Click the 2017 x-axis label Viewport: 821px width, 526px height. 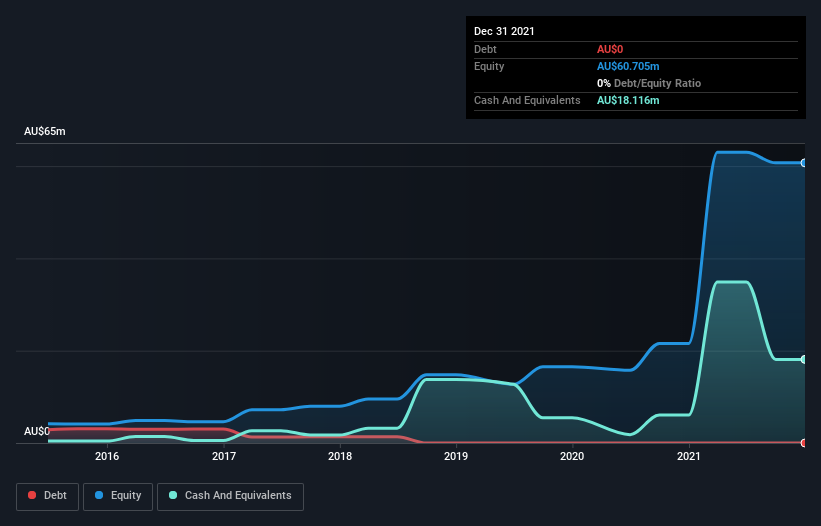click(224, 456)
